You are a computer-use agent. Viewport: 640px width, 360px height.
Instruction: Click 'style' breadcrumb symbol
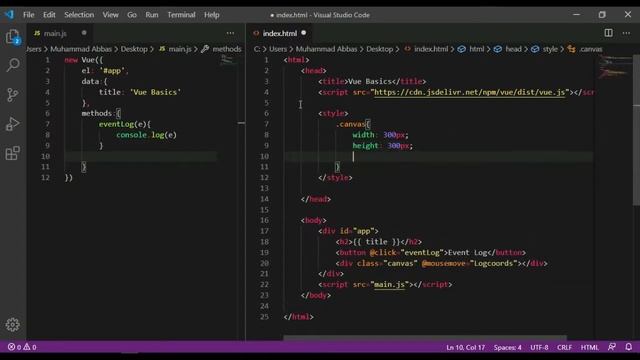(550, 49)
